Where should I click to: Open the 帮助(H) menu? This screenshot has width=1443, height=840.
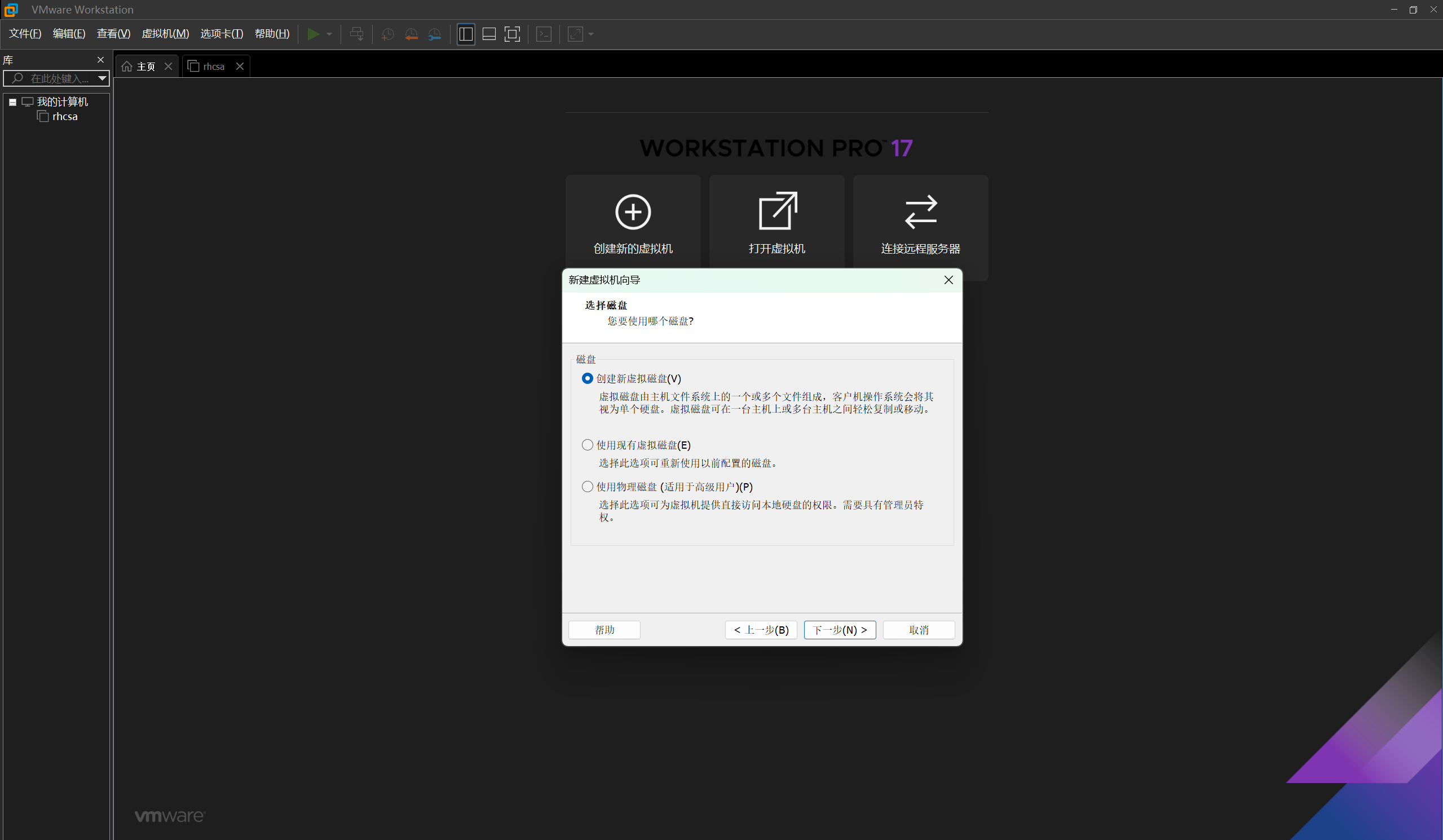[272, 34]
